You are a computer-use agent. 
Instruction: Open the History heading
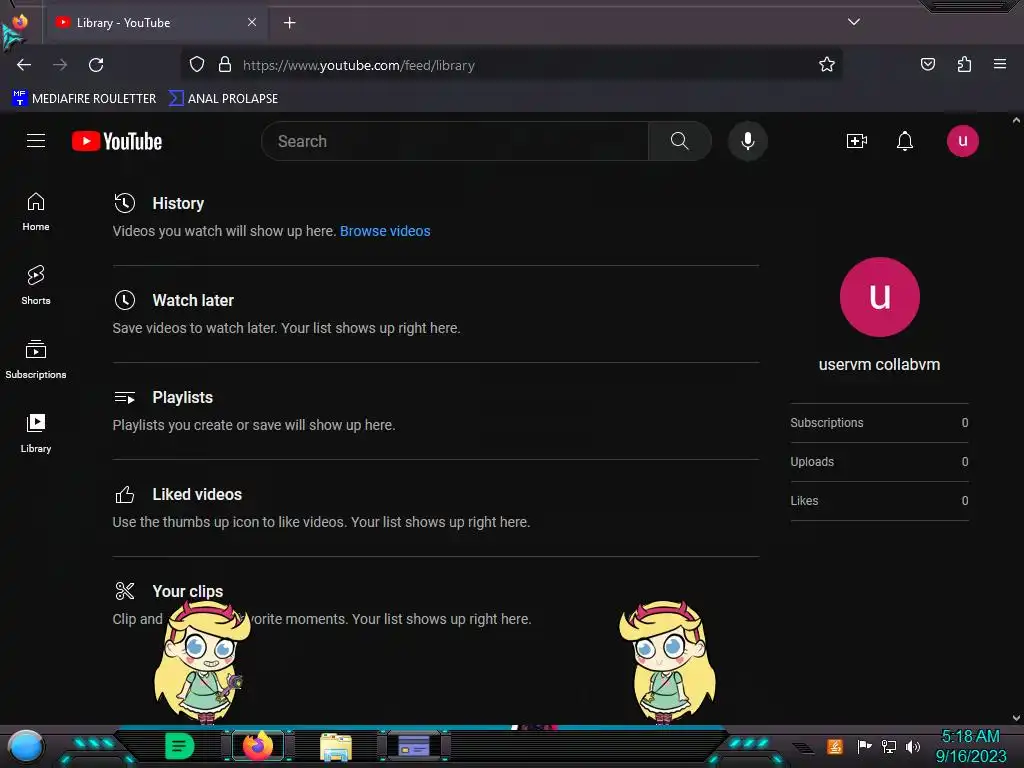point(178,203)
